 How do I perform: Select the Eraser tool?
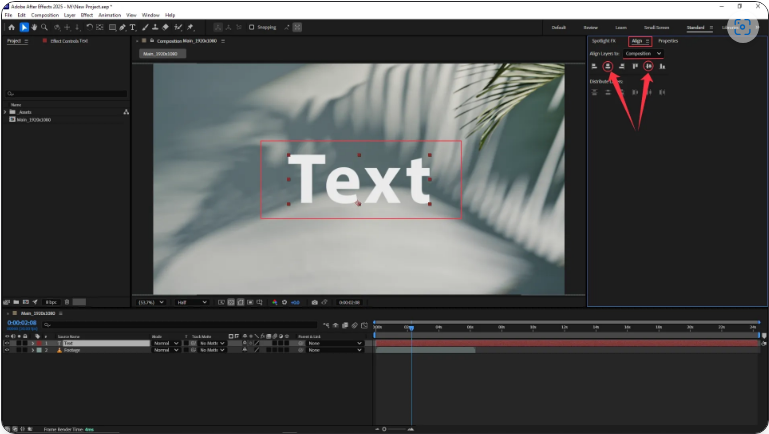coord(165,27)
